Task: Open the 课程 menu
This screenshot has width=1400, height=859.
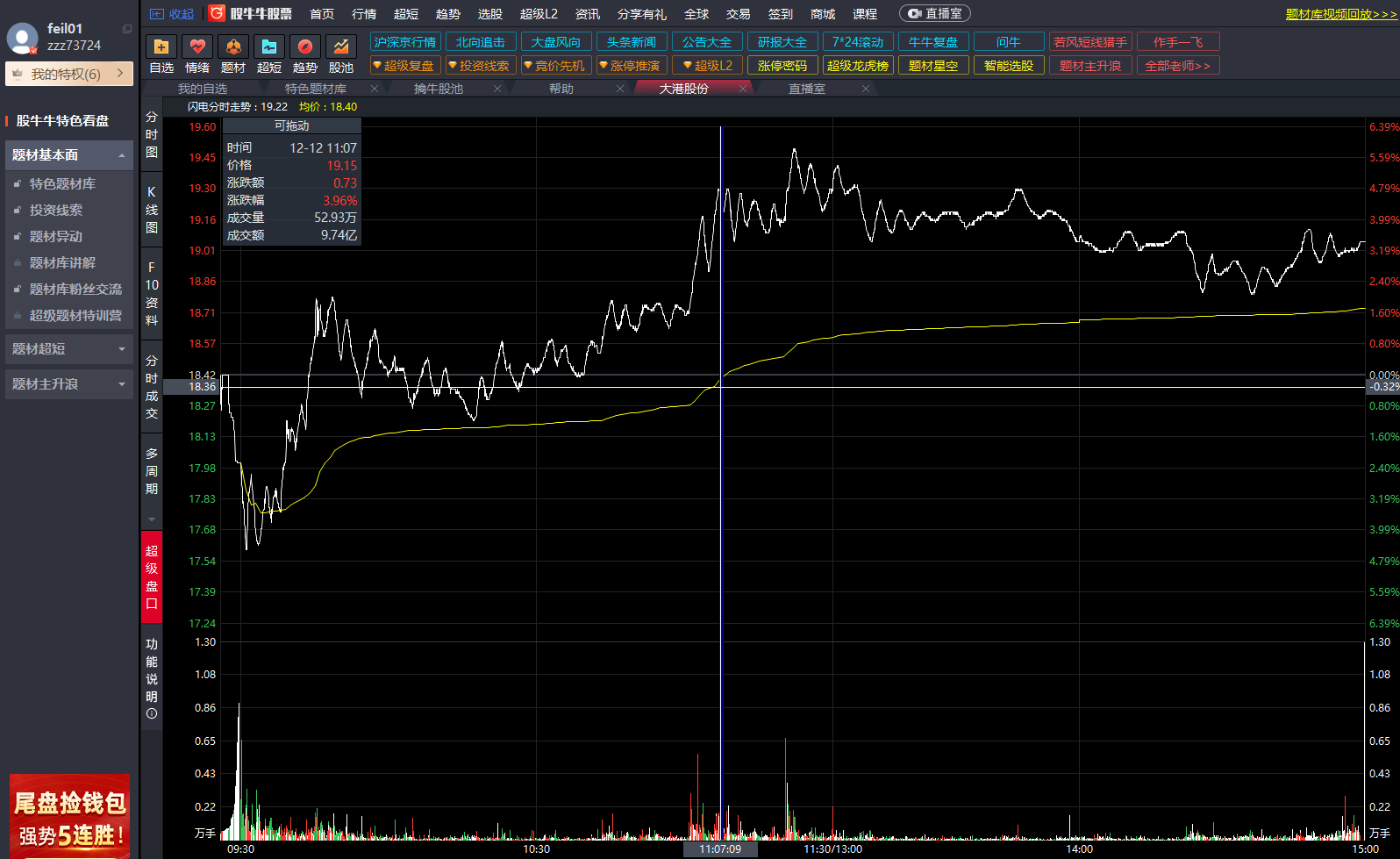Action: (x=865, y=14)
